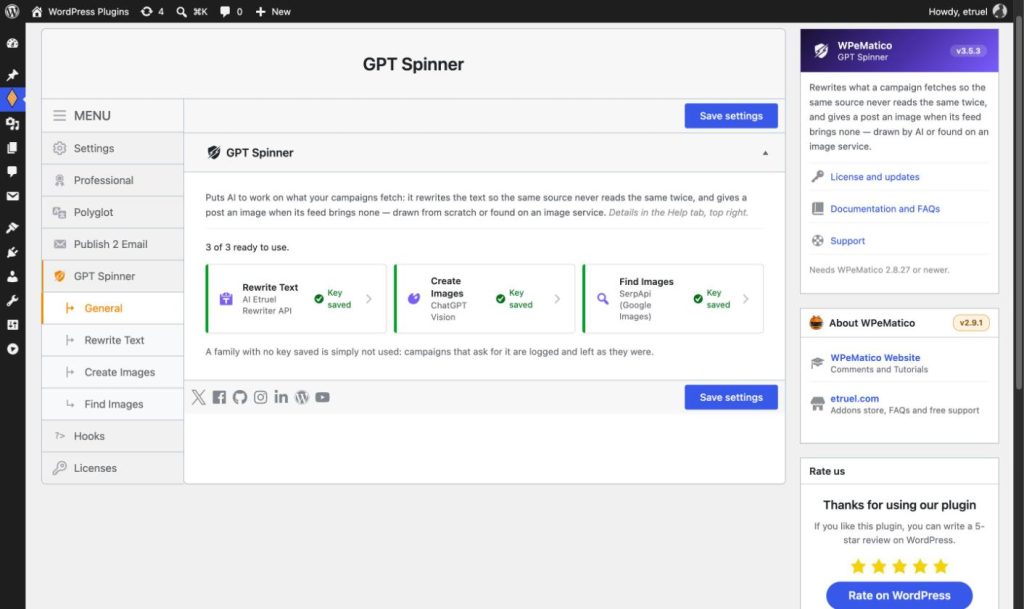Click the '3 of 3 ready to use.' text

pyautogui.click(x=247, y=247)
